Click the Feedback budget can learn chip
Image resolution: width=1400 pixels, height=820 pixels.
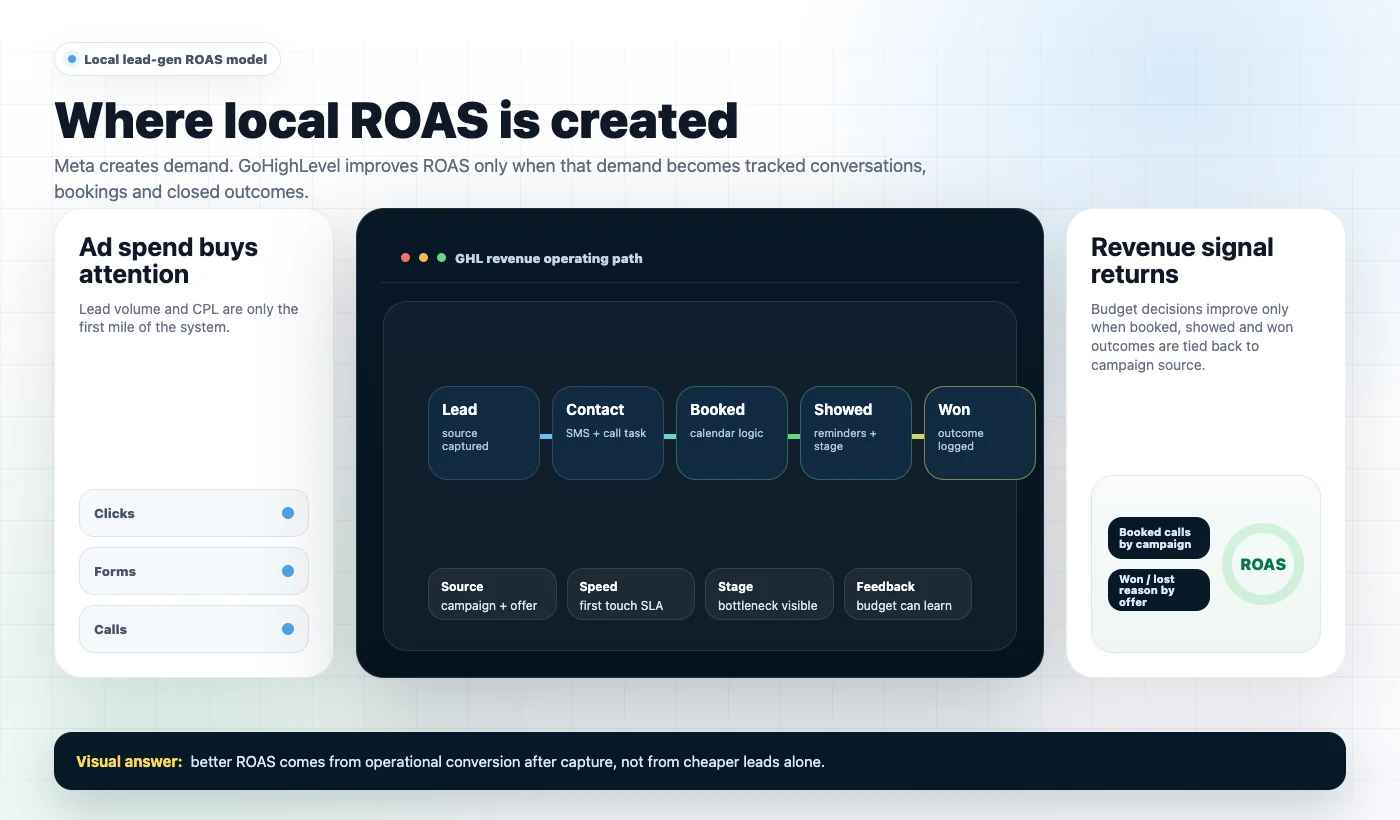tap(908, 595)
